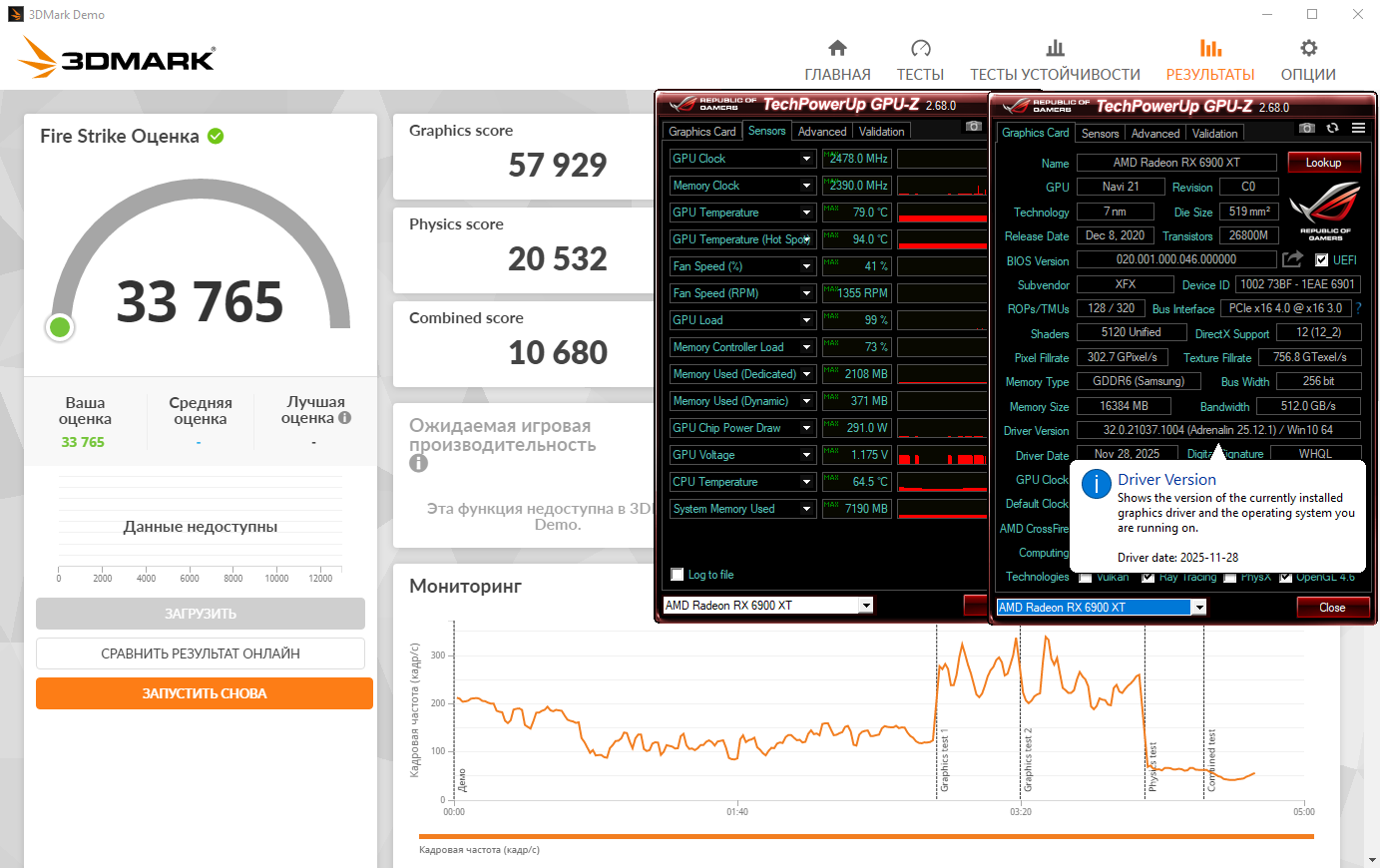Open GPU-Z hamburger menu icon
The height and width of the screenshot is (868, 1380).
point(1358,129)
